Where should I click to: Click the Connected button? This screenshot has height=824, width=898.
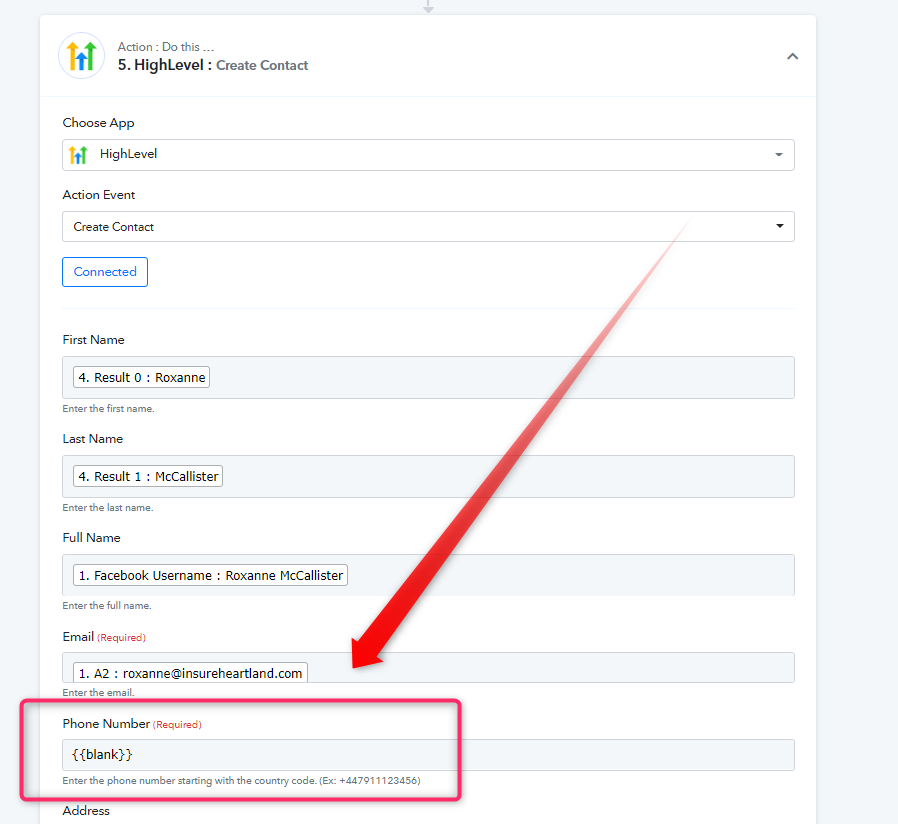point(105,272)
